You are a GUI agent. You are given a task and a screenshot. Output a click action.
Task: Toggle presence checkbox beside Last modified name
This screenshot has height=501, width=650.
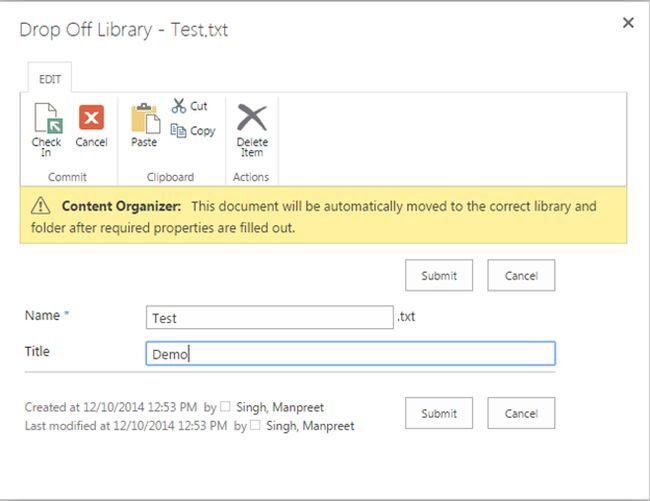tap(254, 426)
